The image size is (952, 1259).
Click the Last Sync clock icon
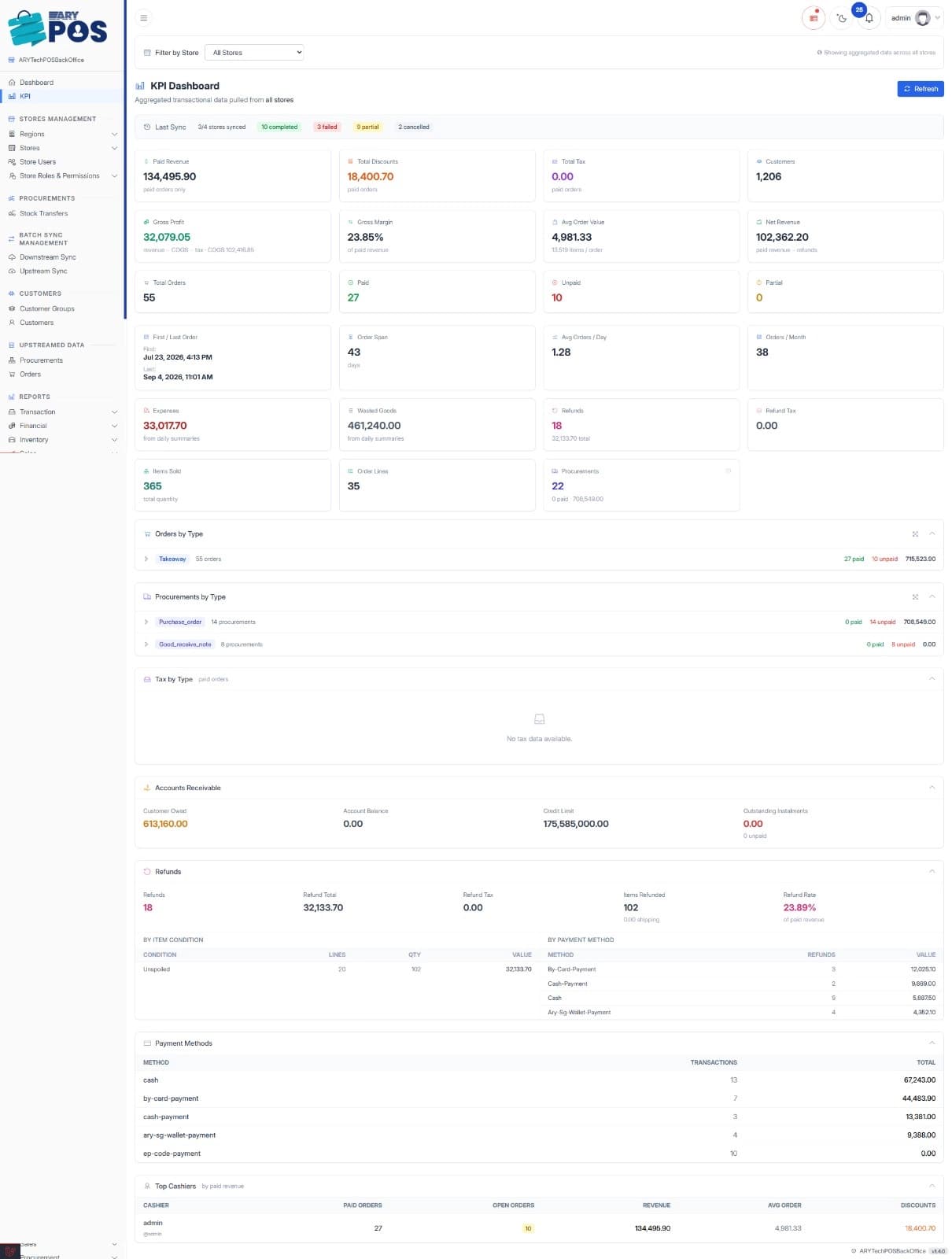coord(147,127)
